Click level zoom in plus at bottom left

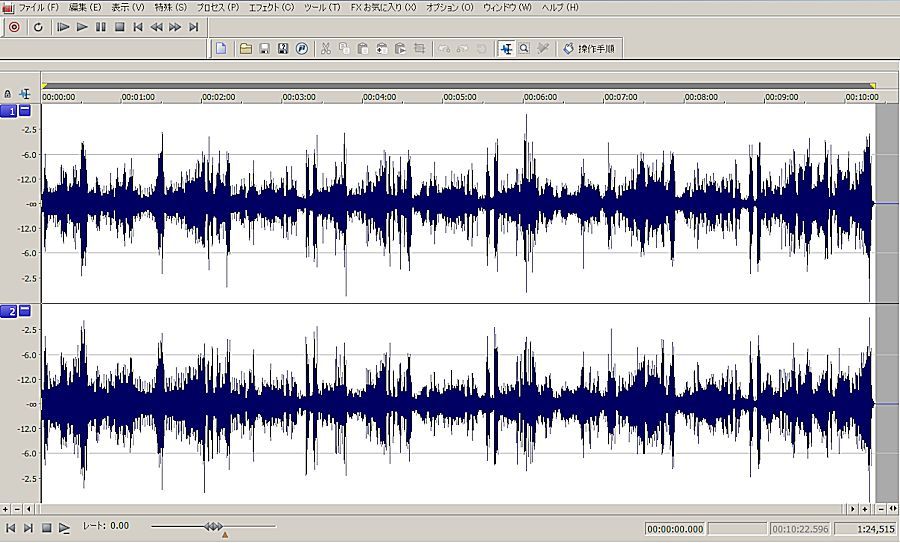pyautogui.click(x=5, y=509)
